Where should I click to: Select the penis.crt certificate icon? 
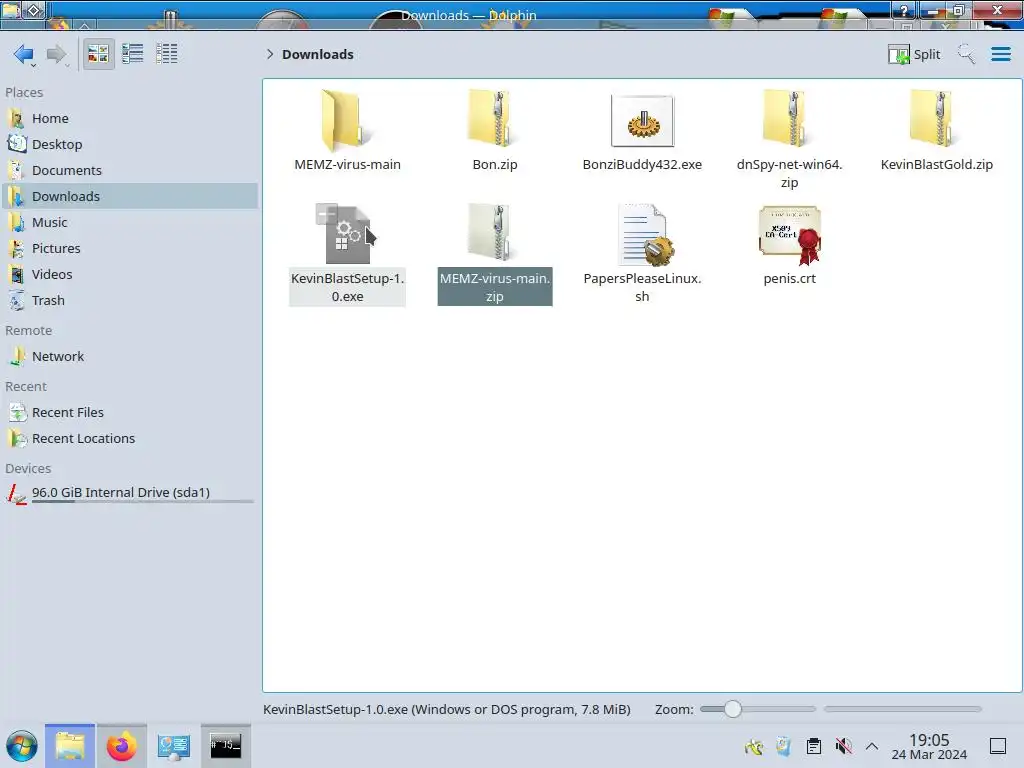(790, 235)
